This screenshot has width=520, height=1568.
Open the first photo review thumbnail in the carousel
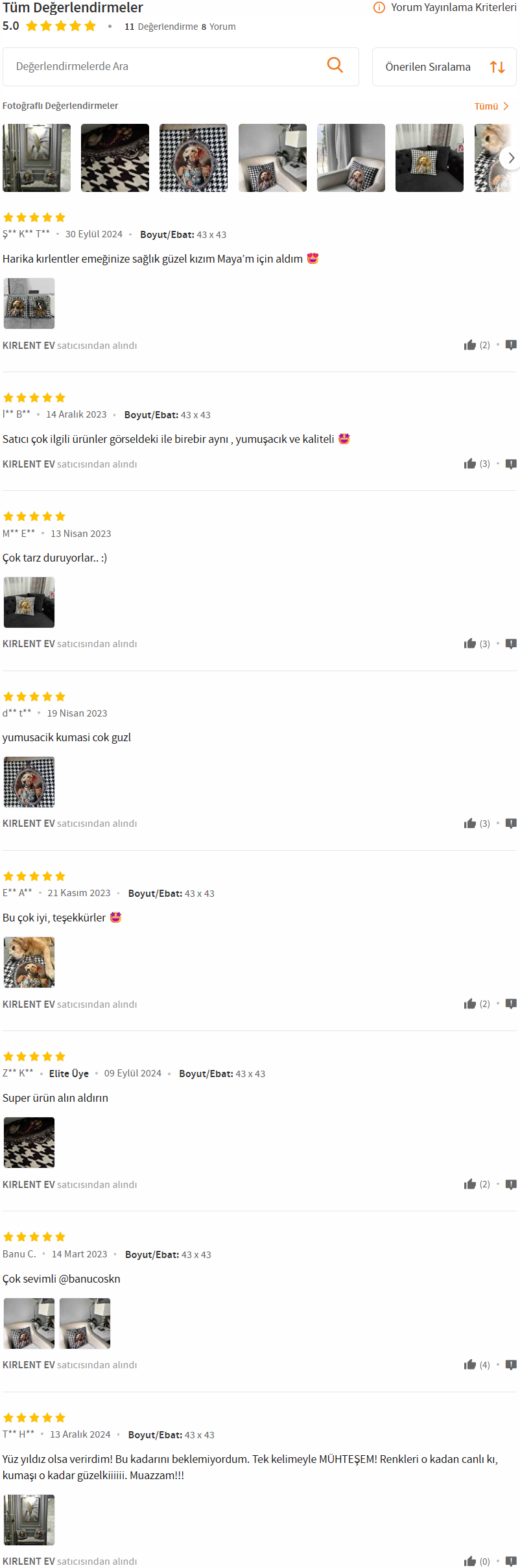coord(36,158)
